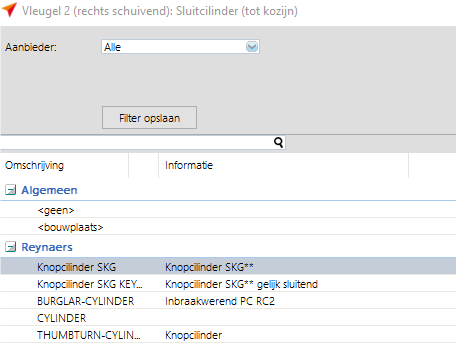Select the THUMBTURN-CYLIN... row

coord(228,335)
